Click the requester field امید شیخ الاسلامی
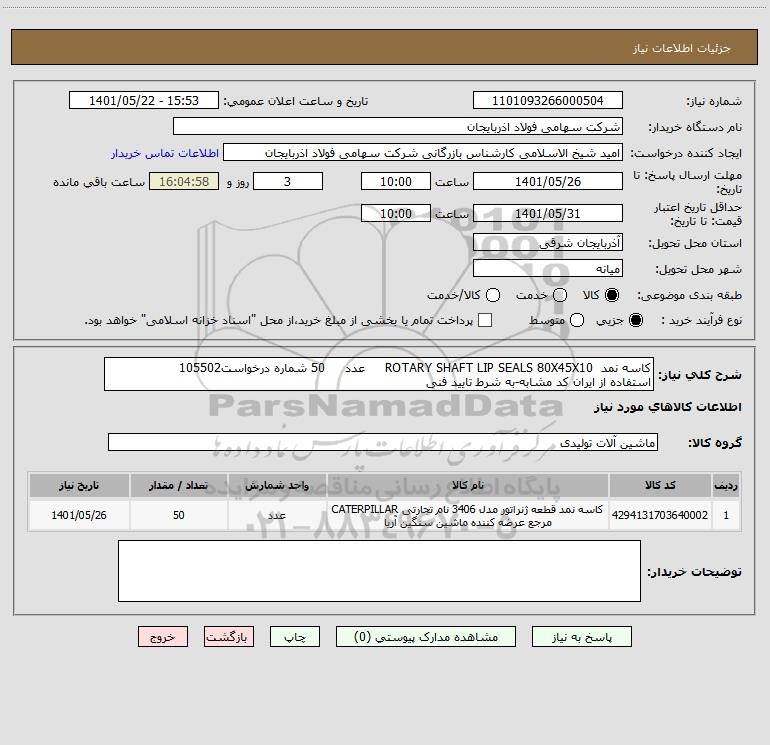This screenshot has height=745, width=770. (423, 152)
